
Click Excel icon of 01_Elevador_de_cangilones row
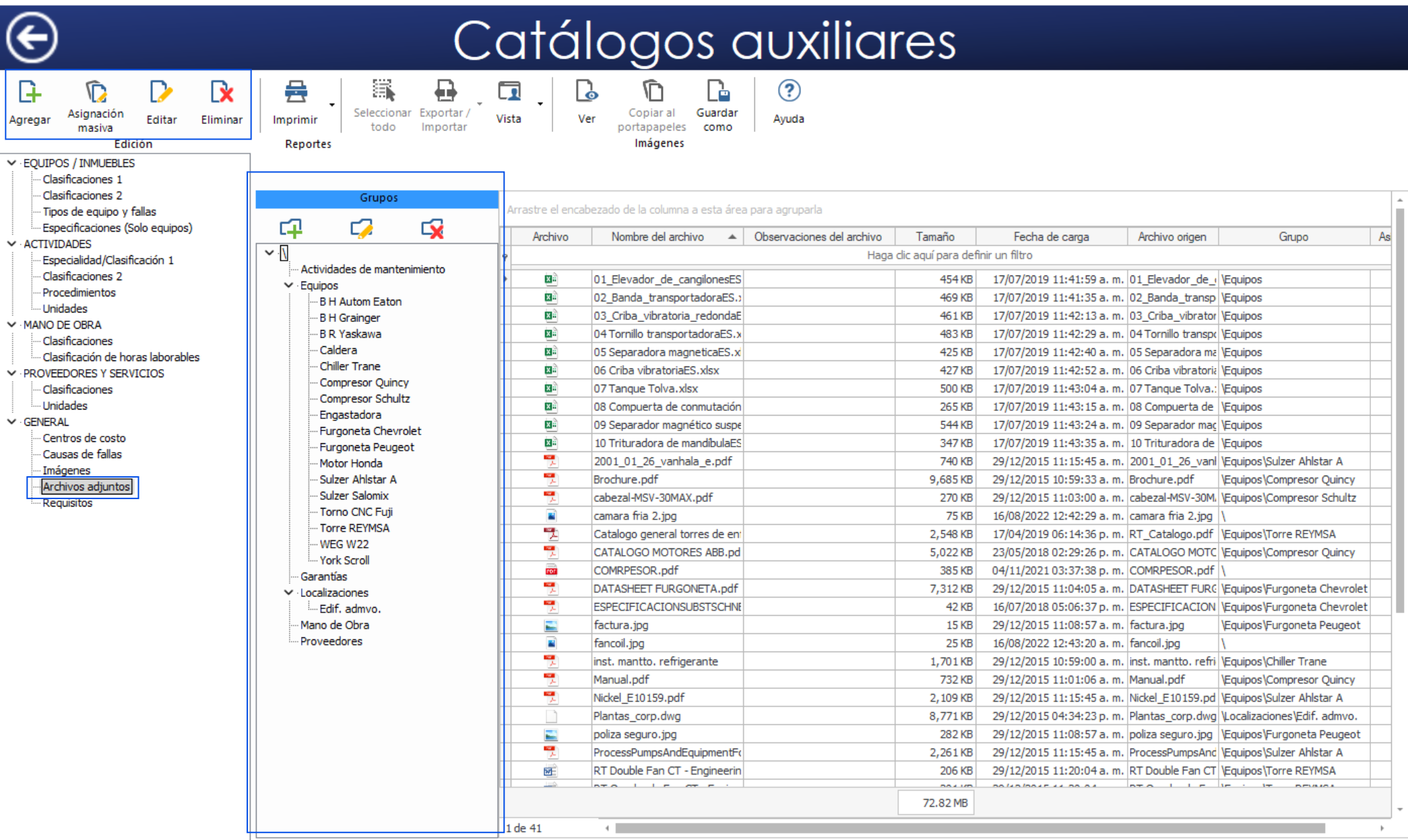tap(550, 280)
